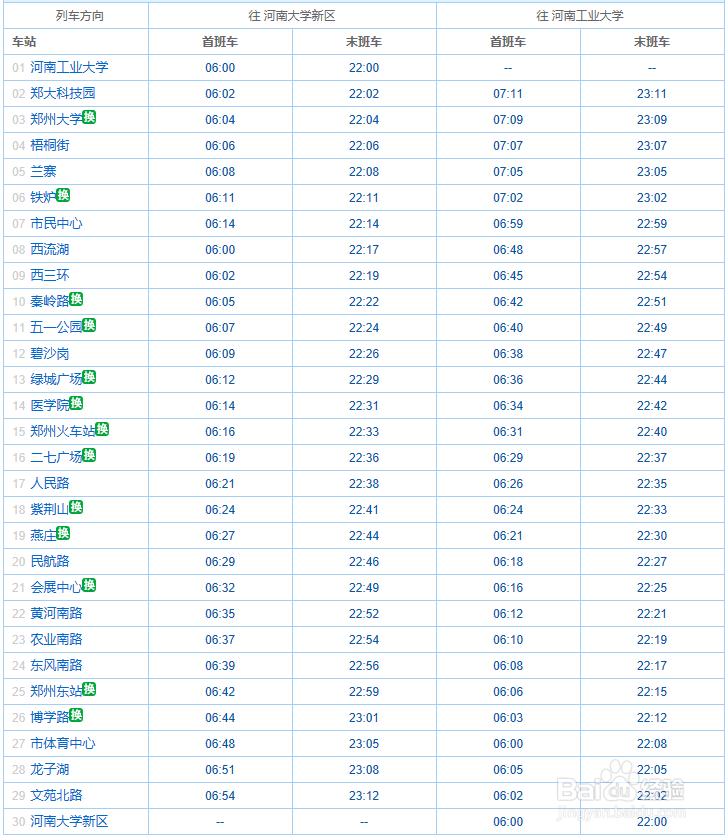Click the transfer icon beside 燕庄
726x837 pixels.
(63, 533)
